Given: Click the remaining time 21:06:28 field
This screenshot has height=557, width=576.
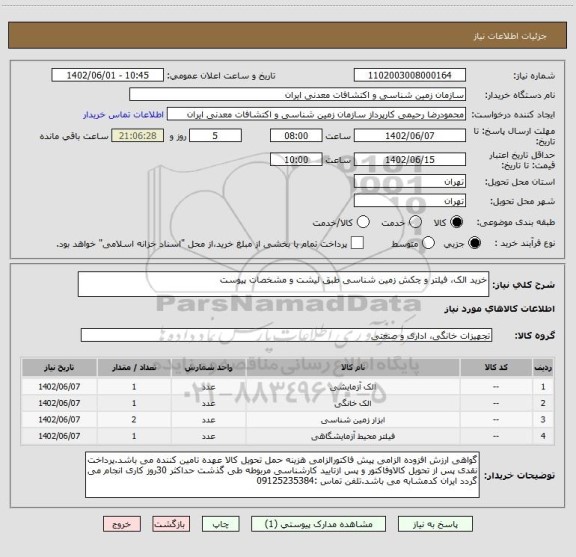Looking at the screenshot, I should coord(138,136).
